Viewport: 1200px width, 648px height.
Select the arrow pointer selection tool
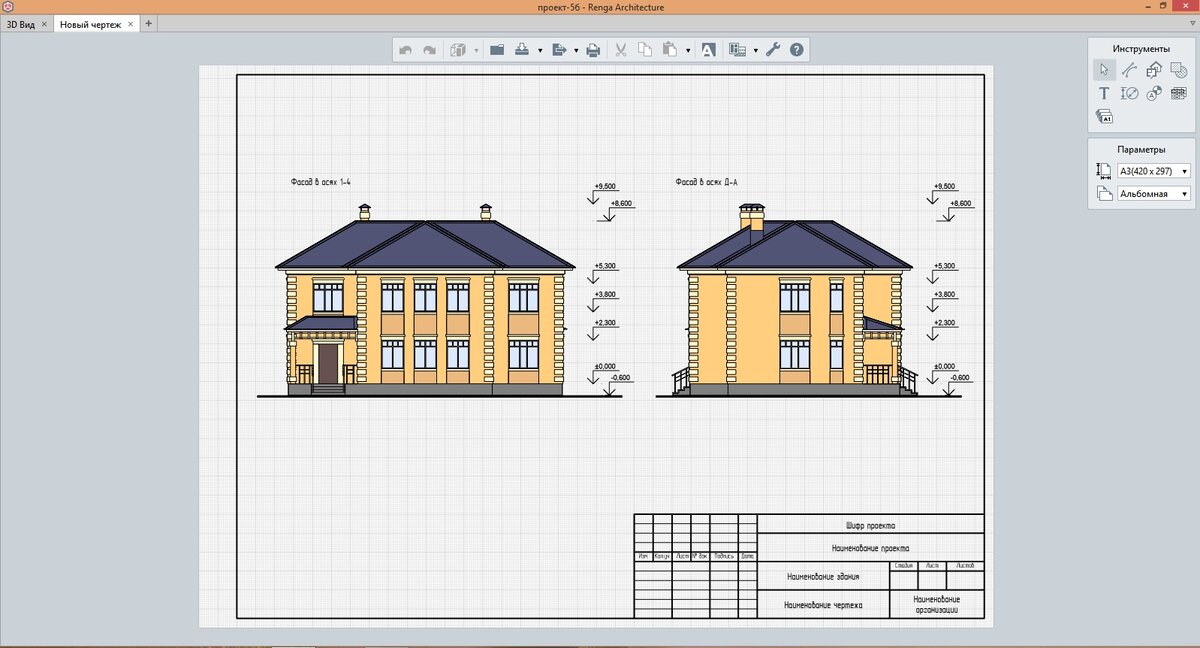click(1104, 70)
